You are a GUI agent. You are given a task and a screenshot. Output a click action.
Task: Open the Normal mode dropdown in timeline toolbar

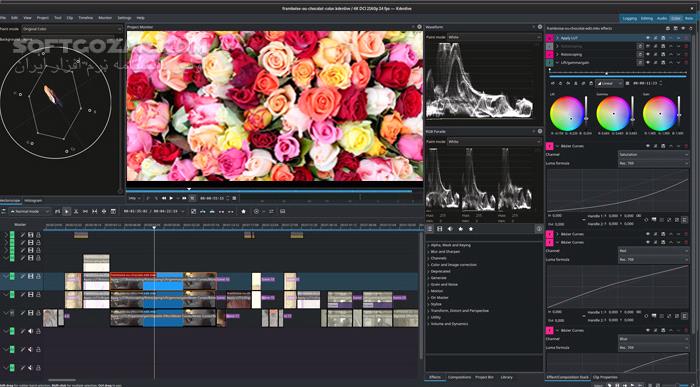(x=30, y=211)
